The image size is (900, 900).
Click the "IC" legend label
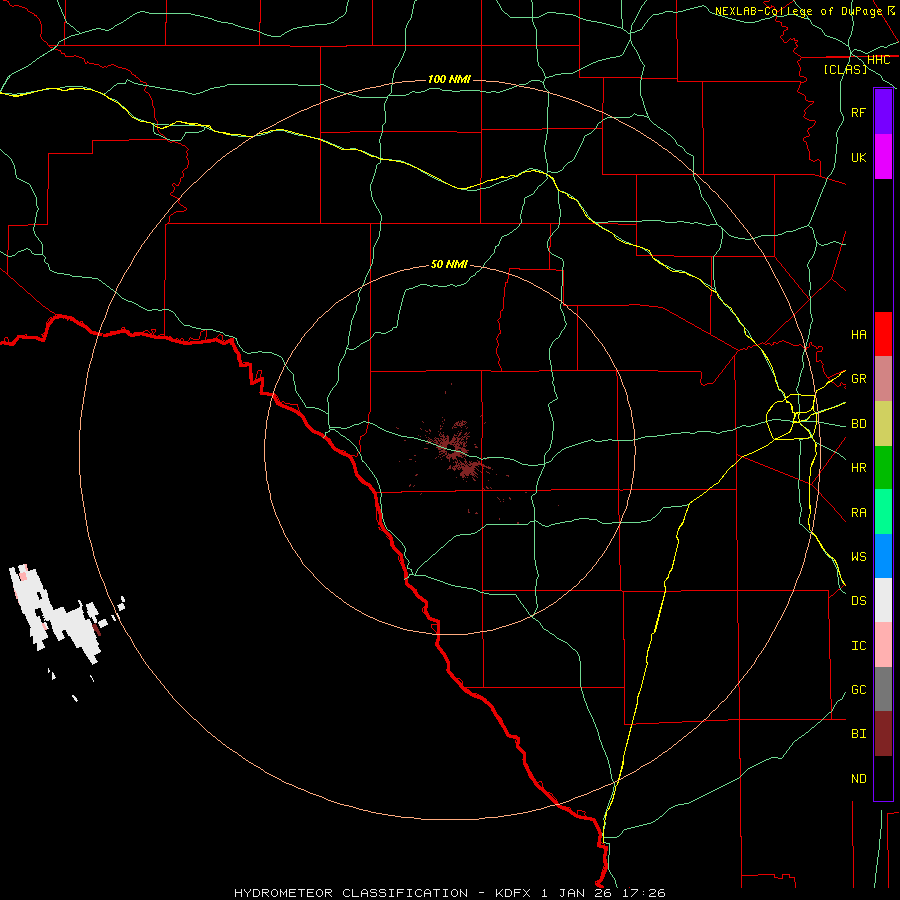coord(858,646)
